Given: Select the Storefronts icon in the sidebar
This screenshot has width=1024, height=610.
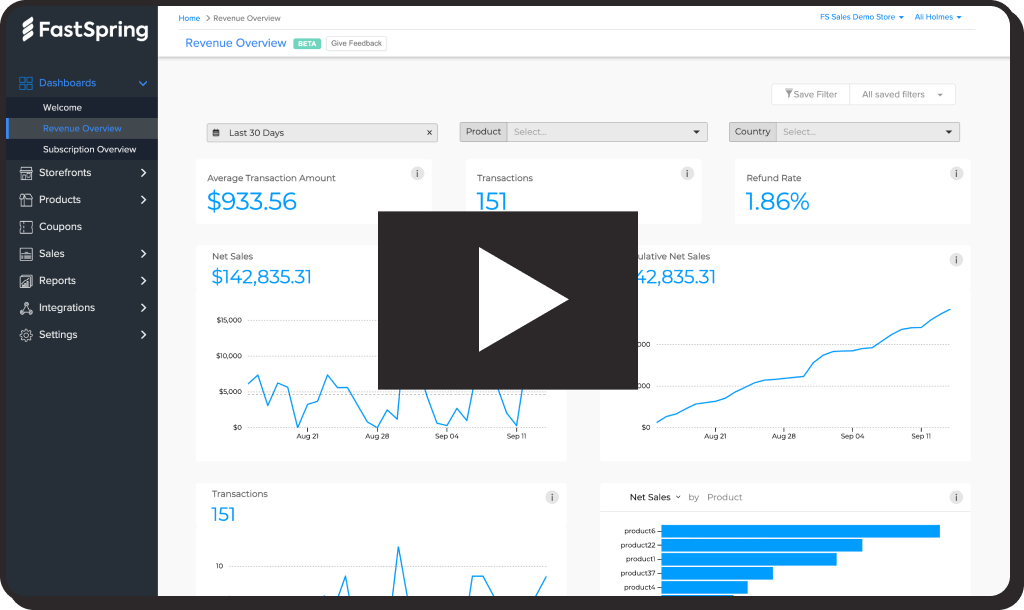Looking at the screenshot, I should coord(24,172).
